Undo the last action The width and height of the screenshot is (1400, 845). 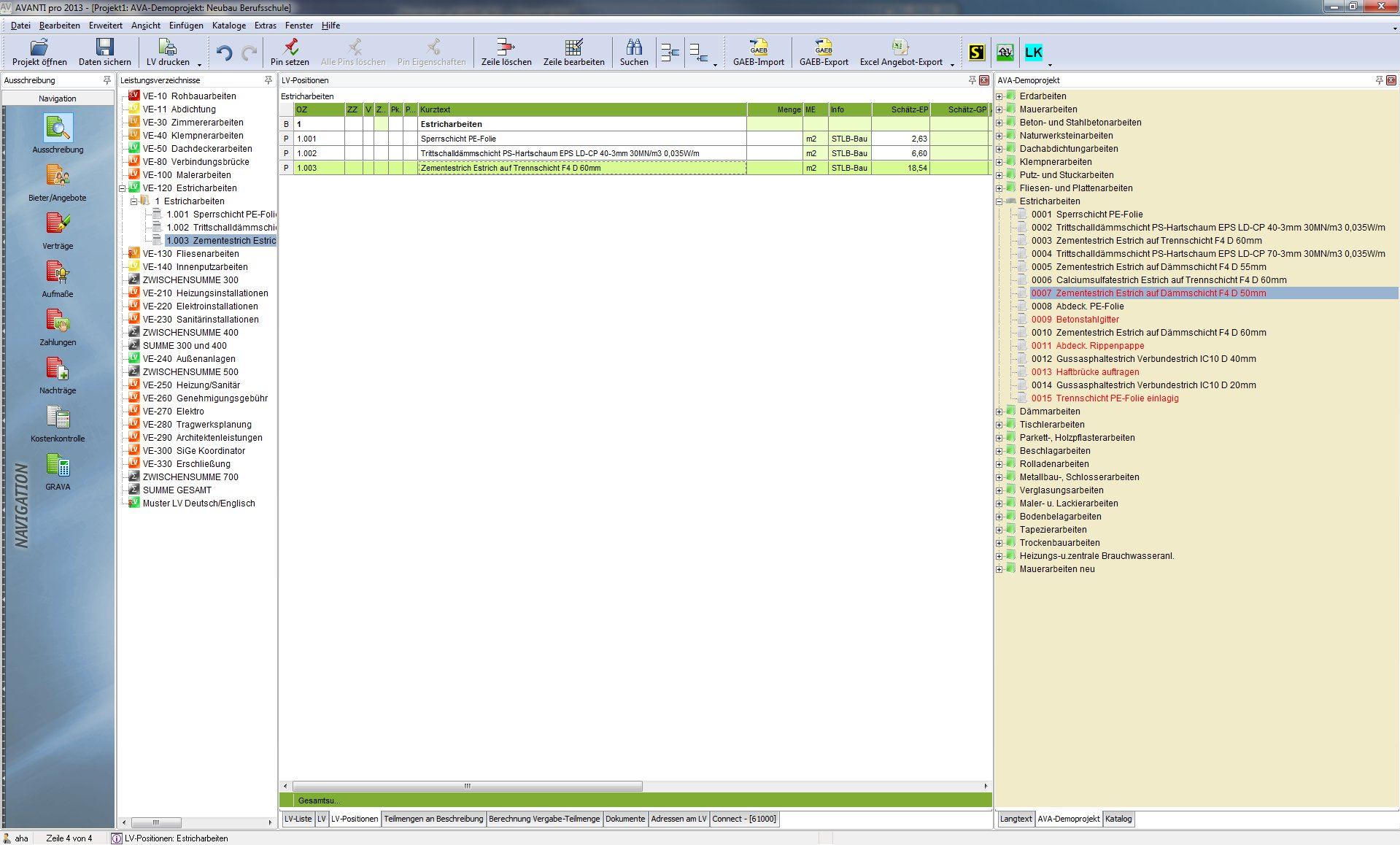point(224,53)
